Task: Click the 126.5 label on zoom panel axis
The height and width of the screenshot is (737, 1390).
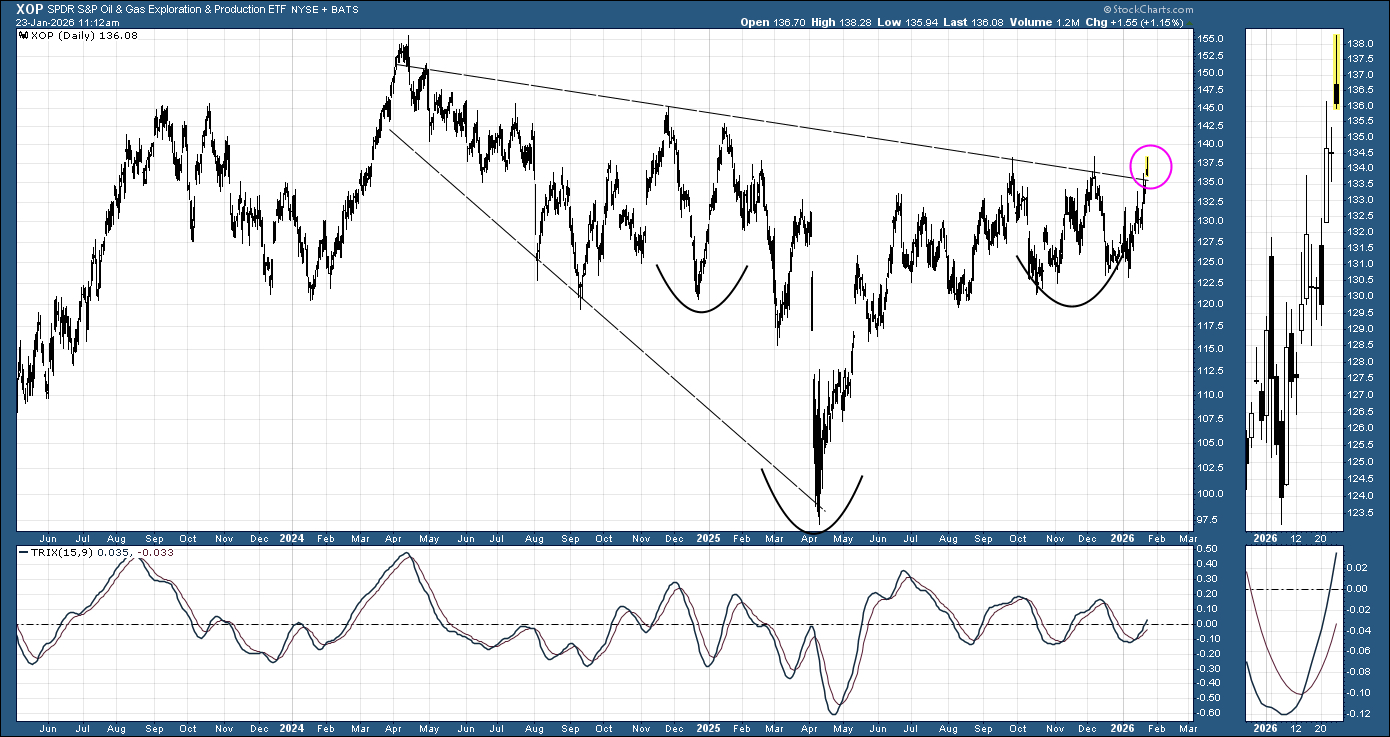Action: (1361, 411)
